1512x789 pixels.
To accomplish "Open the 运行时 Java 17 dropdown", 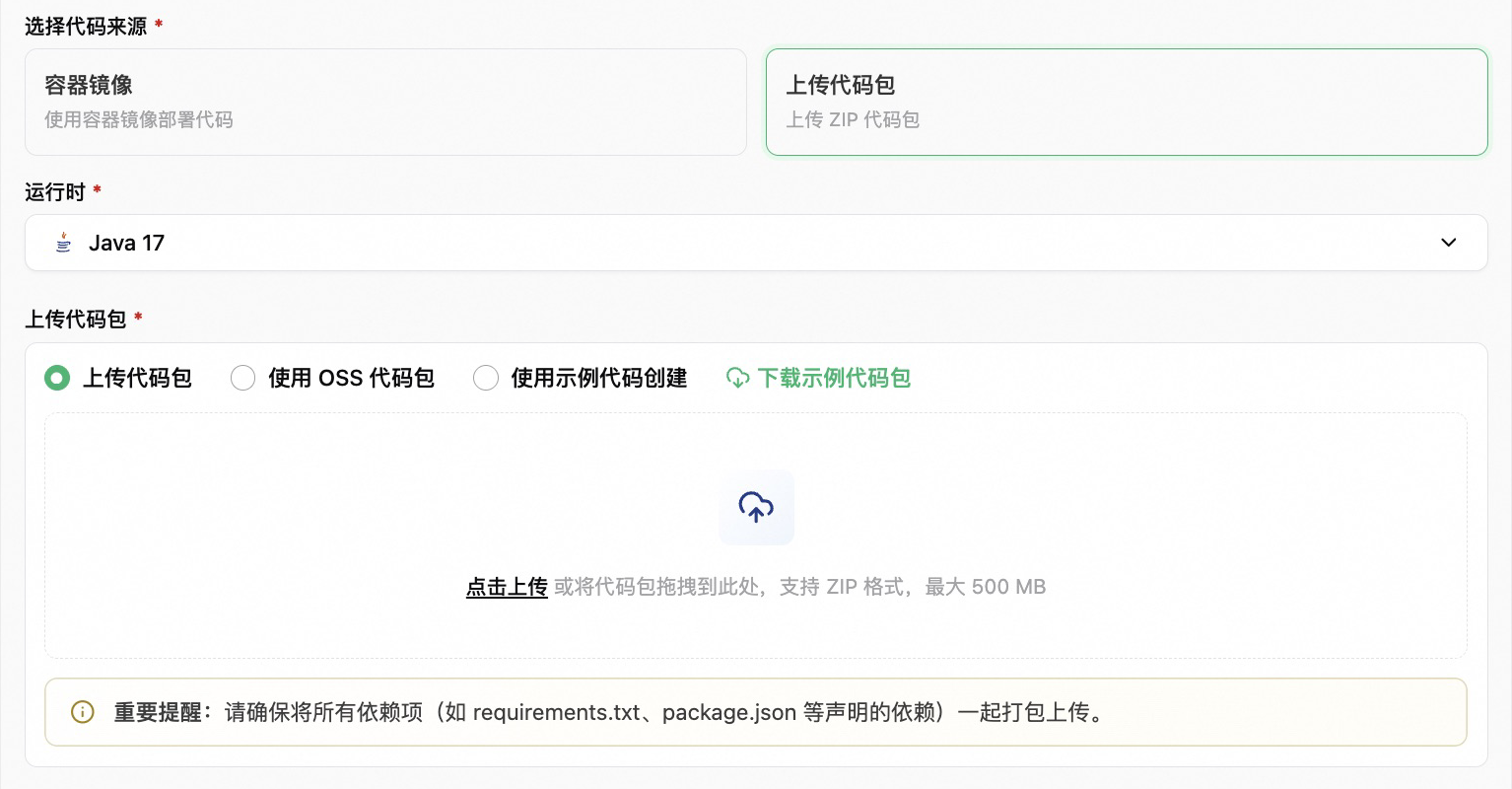I will pyautogui.click(x=756, y=243).
